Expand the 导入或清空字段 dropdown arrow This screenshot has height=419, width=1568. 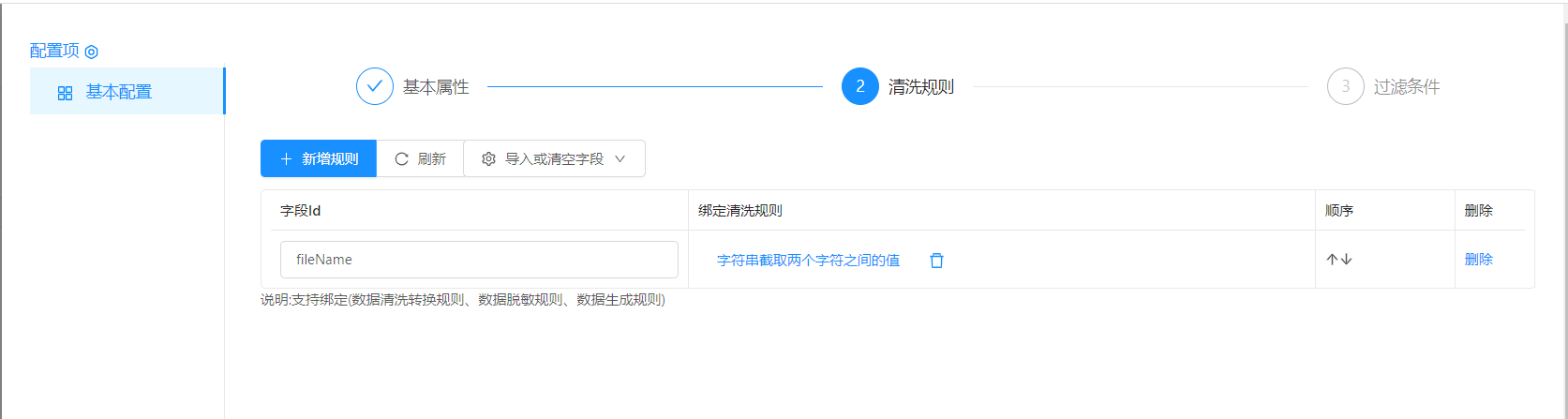(x=620, y=159)
